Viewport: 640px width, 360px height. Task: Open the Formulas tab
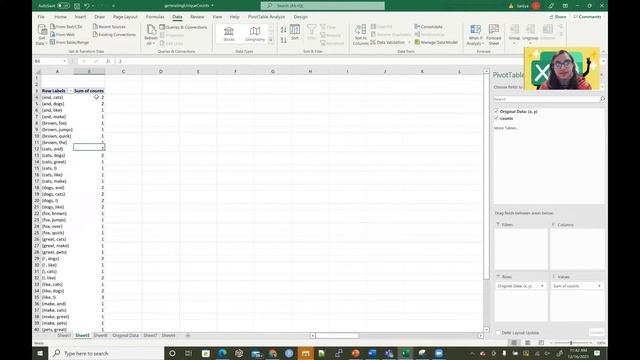(155, 17)
